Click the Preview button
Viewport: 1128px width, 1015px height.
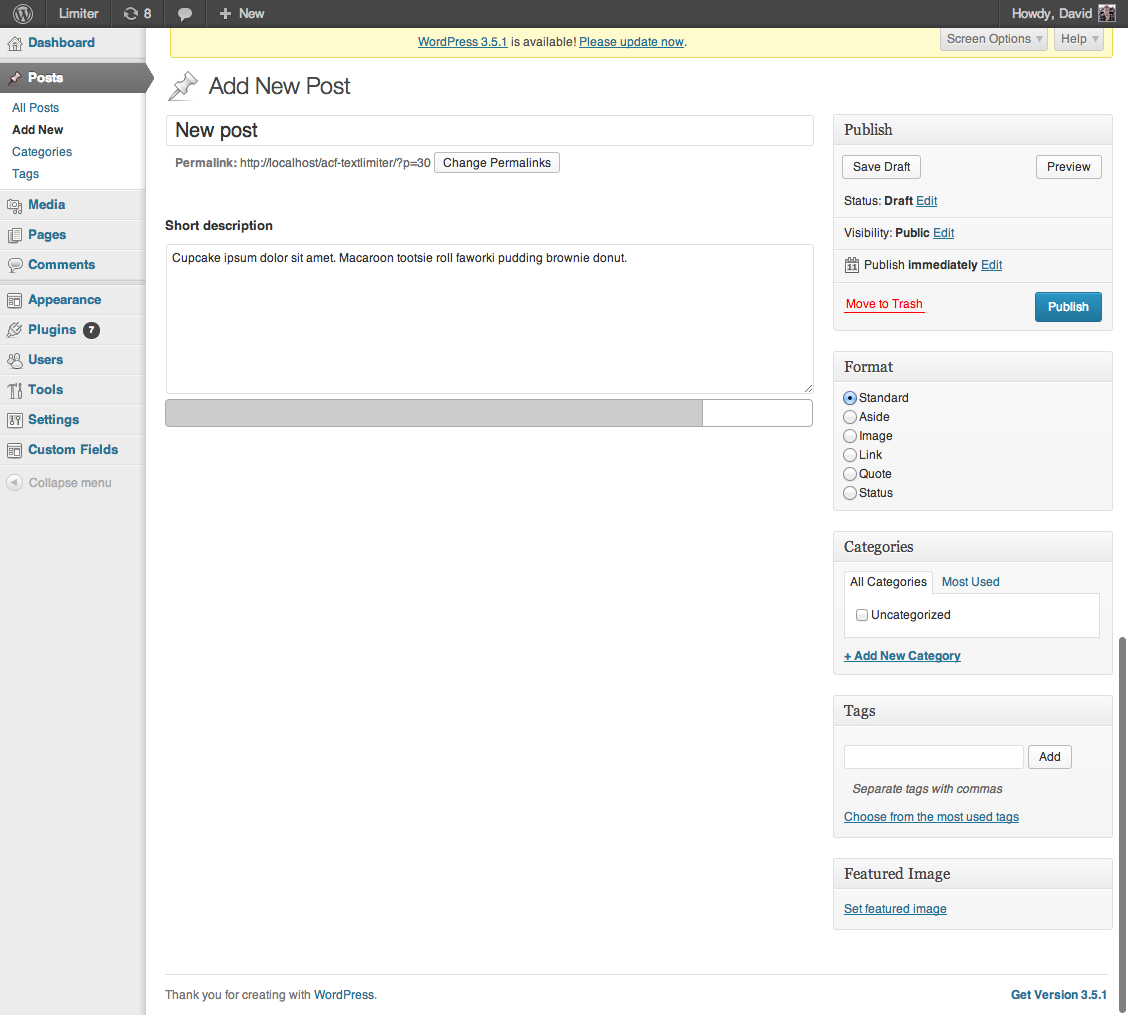coord(1068,167)
